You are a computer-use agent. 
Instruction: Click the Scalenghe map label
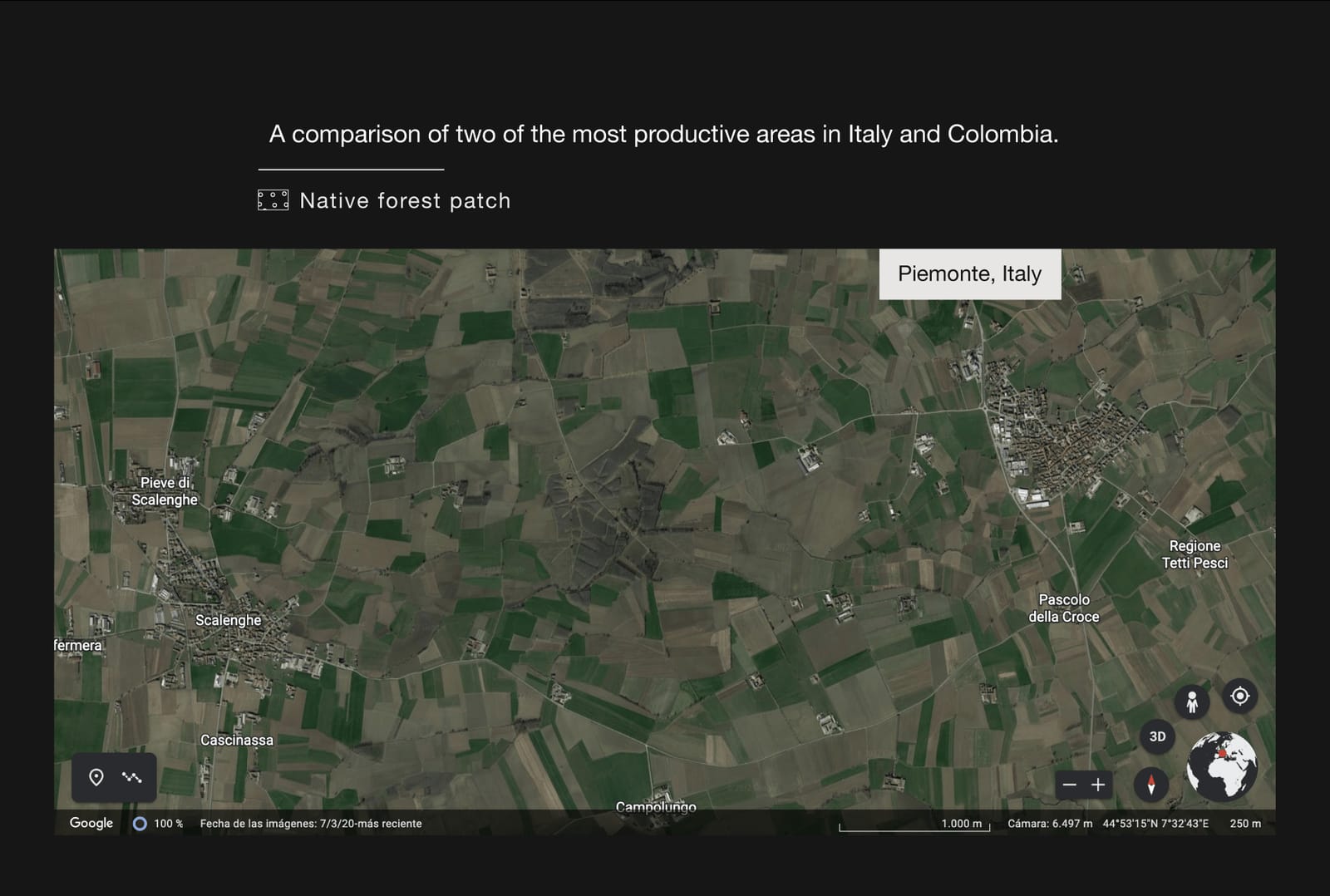pyautogui.click(x=228, y=620)
